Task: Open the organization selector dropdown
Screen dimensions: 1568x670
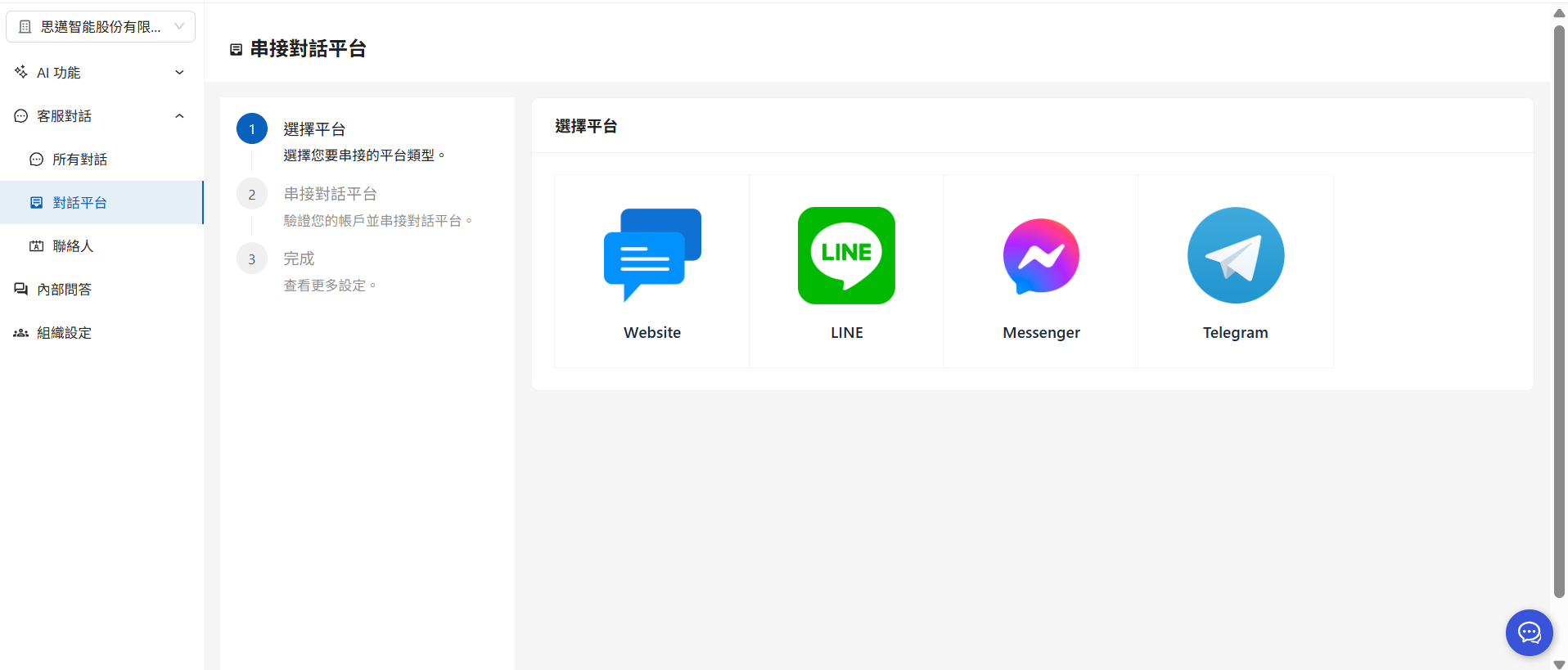Action: point(101,27)
